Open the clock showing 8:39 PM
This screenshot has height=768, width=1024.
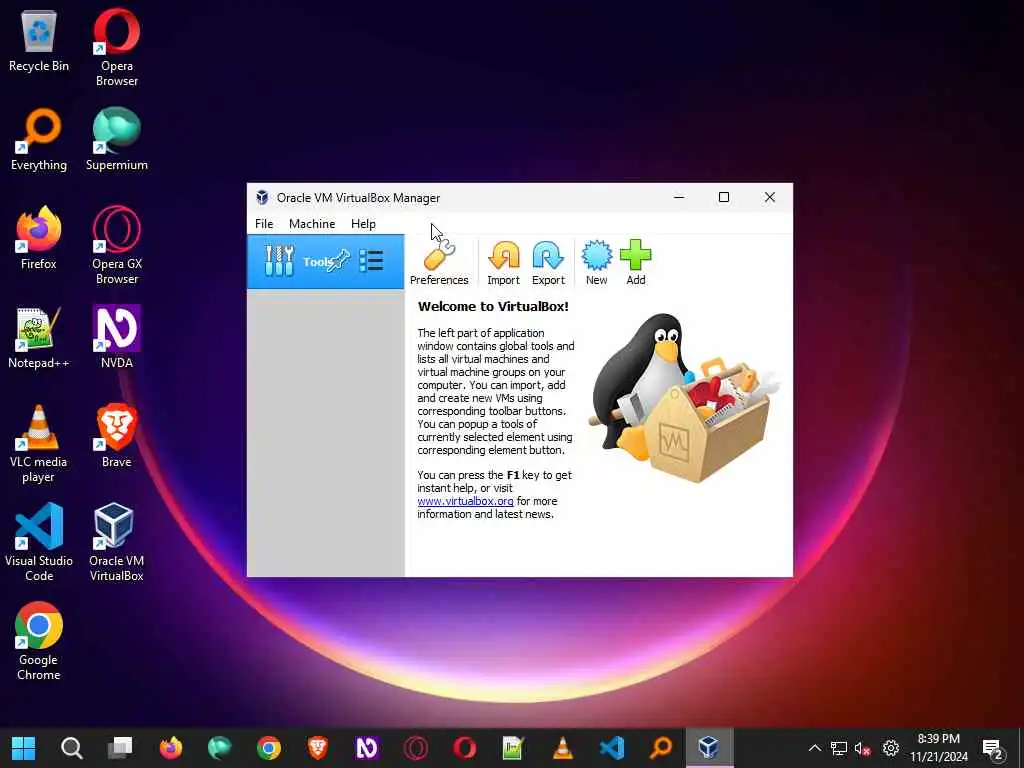[938, 748]
